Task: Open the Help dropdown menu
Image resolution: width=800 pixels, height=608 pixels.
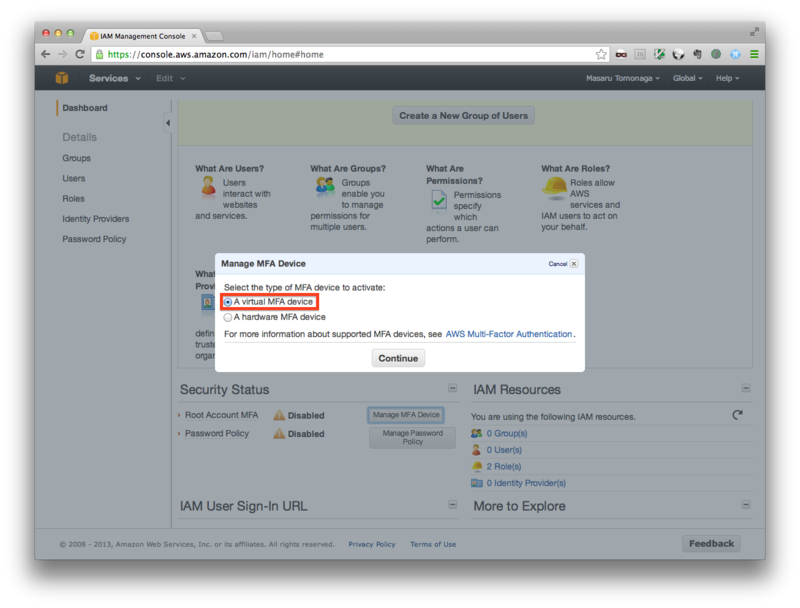Action: tap(728, 78)
